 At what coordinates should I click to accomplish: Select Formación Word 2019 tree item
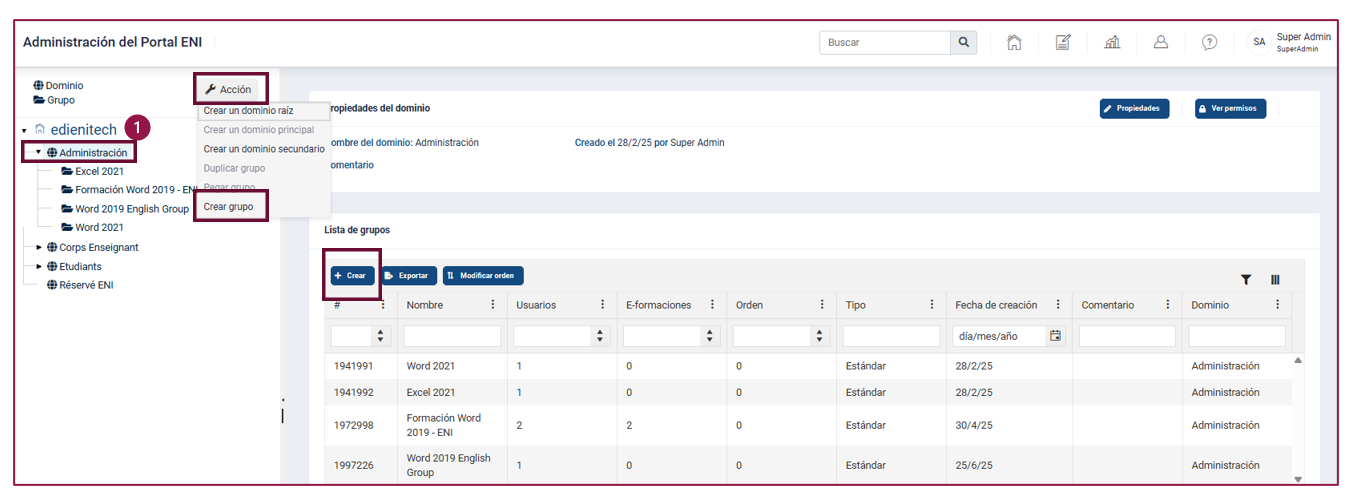coord(135,190)
